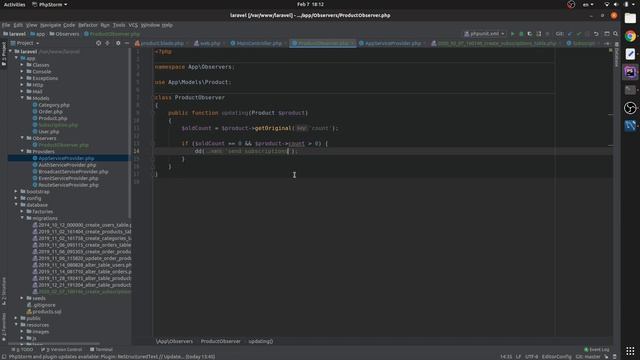Collapse the Observers folder
640x360 pixels.
(x=22, y=138)
